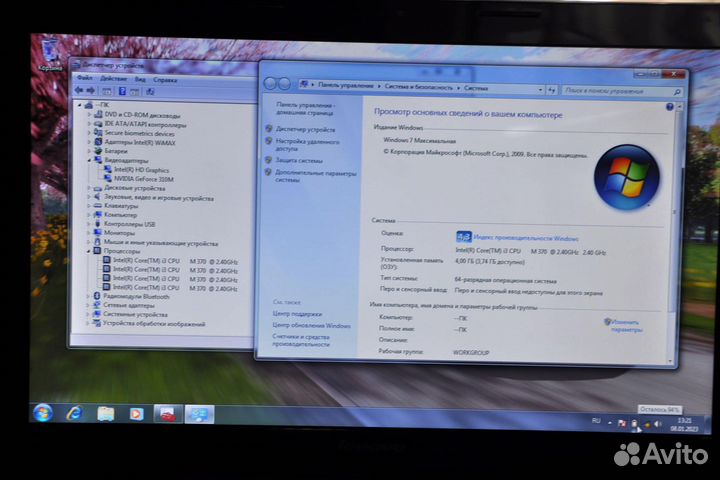Open the address bar history dropdown arrow
The width and height of the screenshot is (720, 480).
pos(540,90)
